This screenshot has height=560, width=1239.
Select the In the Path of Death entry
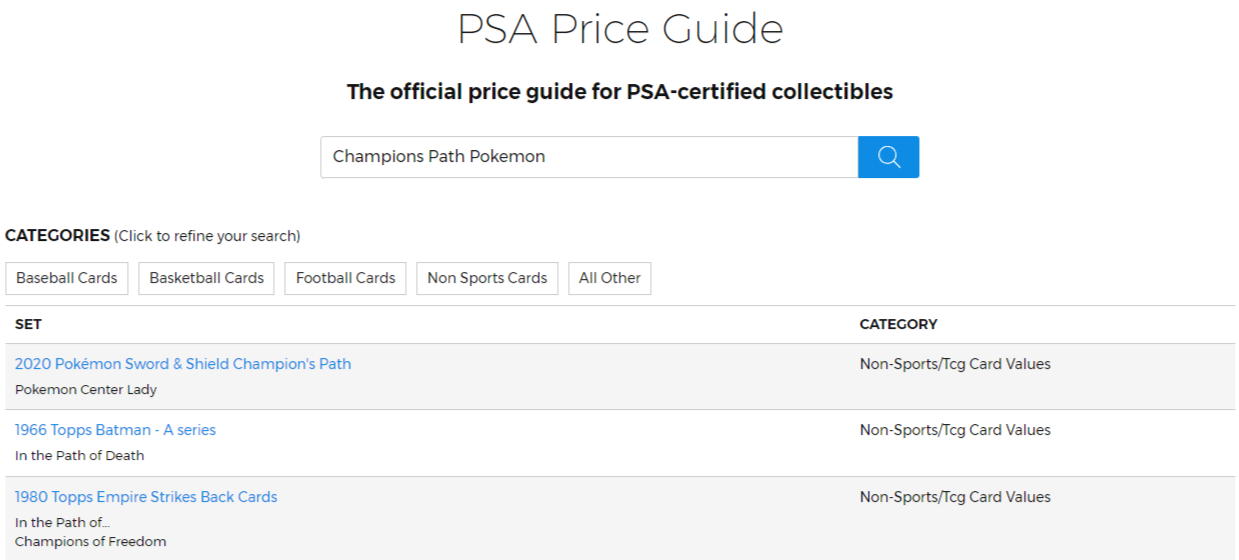[x=80, y=456]
